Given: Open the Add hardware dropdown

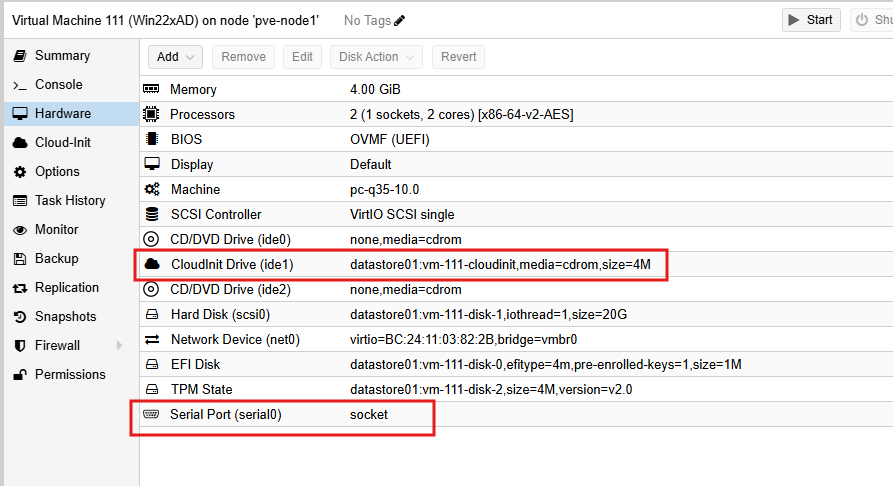Looking at the screenshot, I should [176, 57].
